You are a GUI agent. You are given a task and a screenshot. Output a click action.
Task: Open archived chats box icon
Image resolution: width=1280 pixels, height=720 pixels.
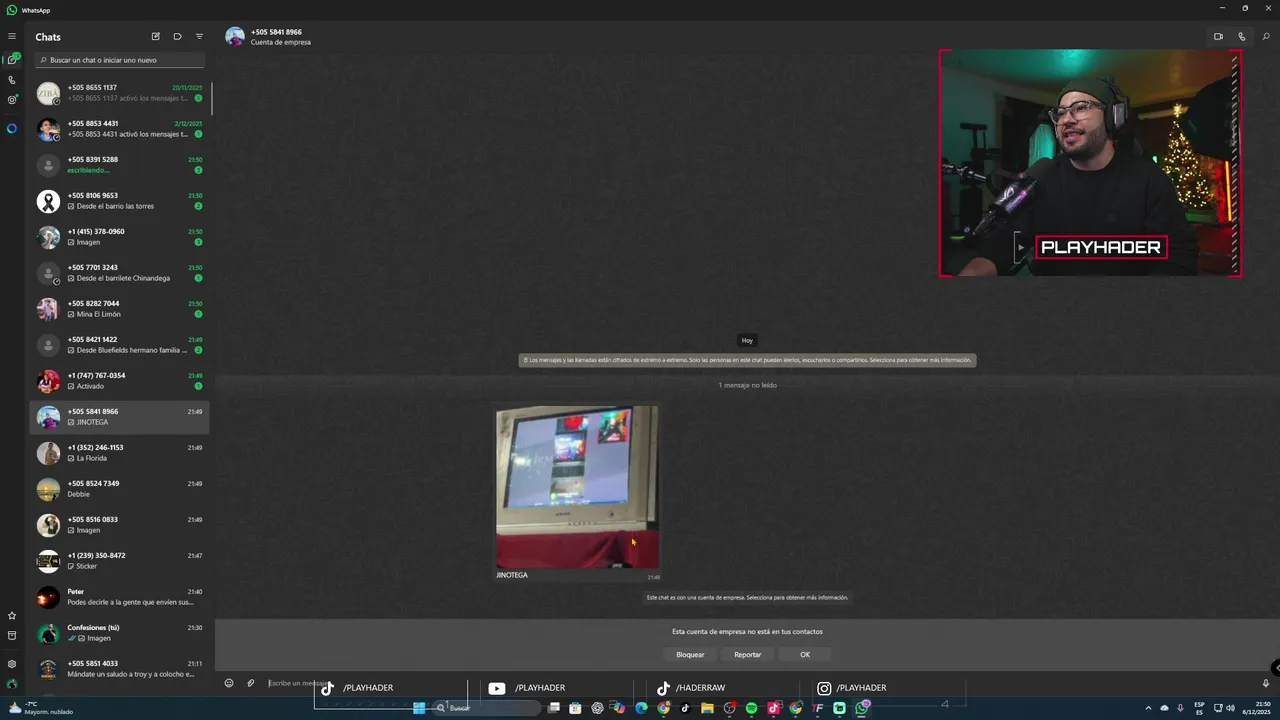tap(12, 635)
